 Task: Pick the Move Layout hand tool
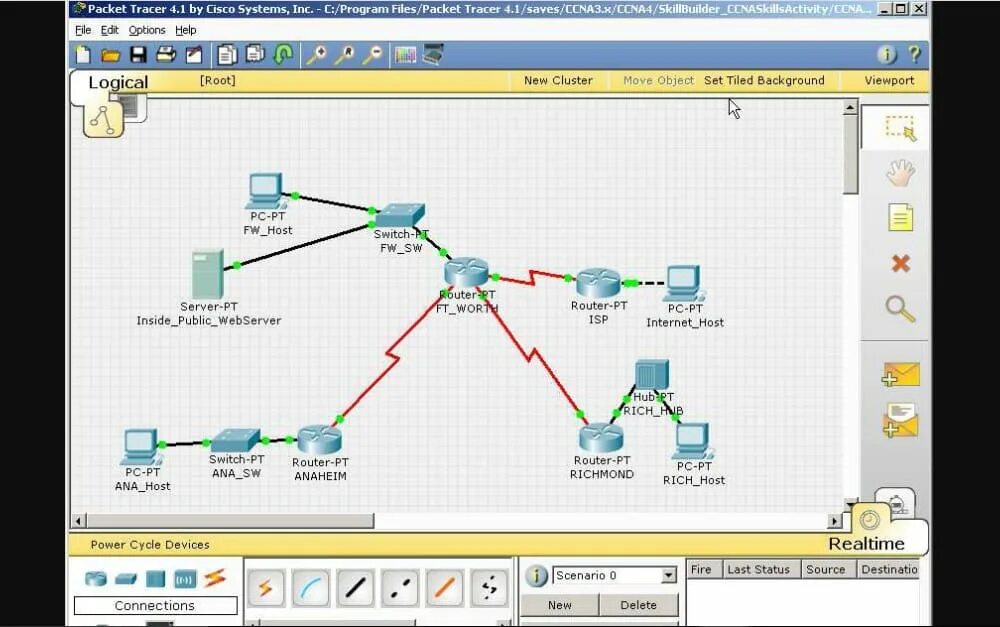tap(901, 172)
